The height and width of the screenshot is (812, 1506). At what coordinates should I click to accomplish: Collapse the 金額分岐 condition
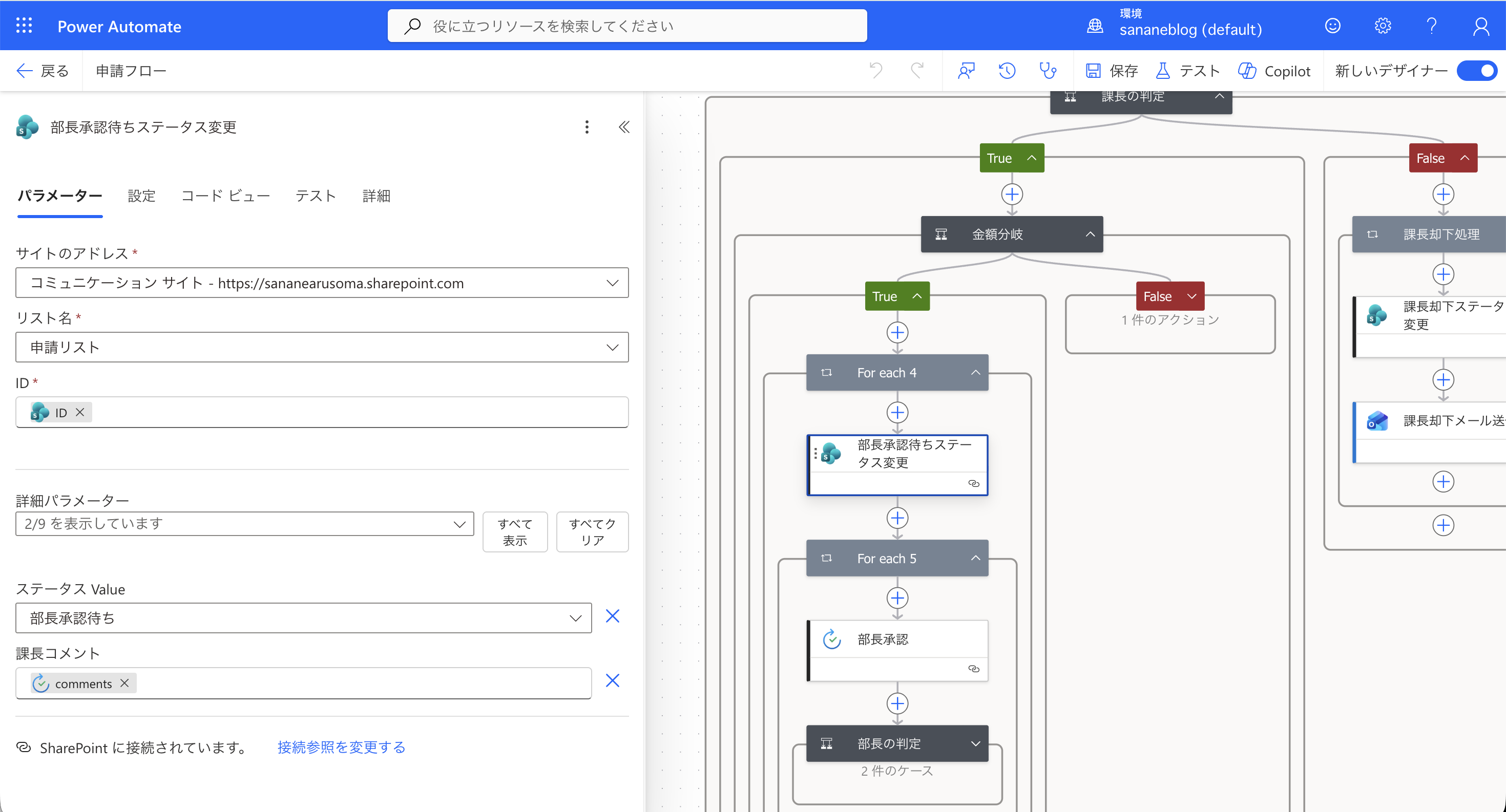click(1091, 234)
